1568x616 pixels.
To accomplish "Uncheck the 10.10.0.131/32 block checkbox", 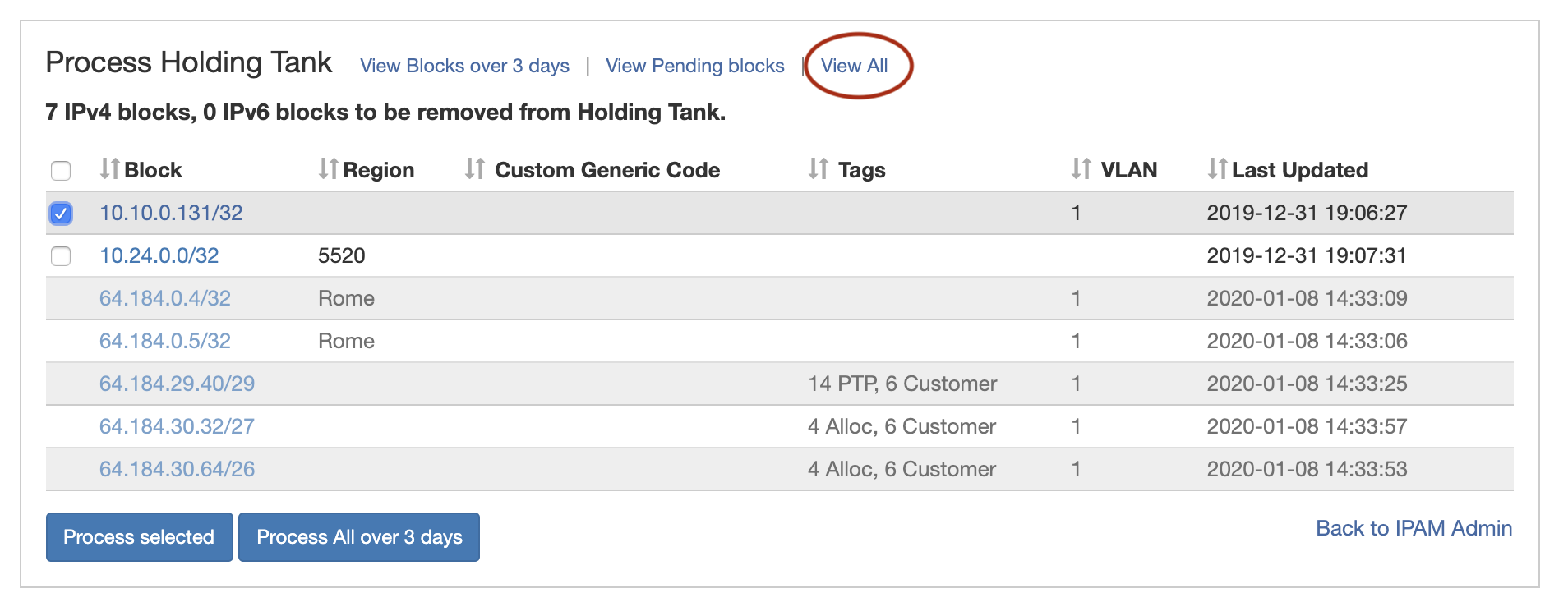I will pyautogui.click(x=61, y=214).
